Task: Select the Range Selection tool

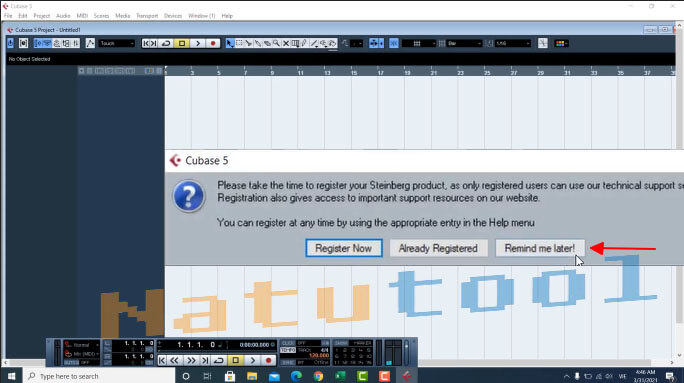Action: coord(239,43)
